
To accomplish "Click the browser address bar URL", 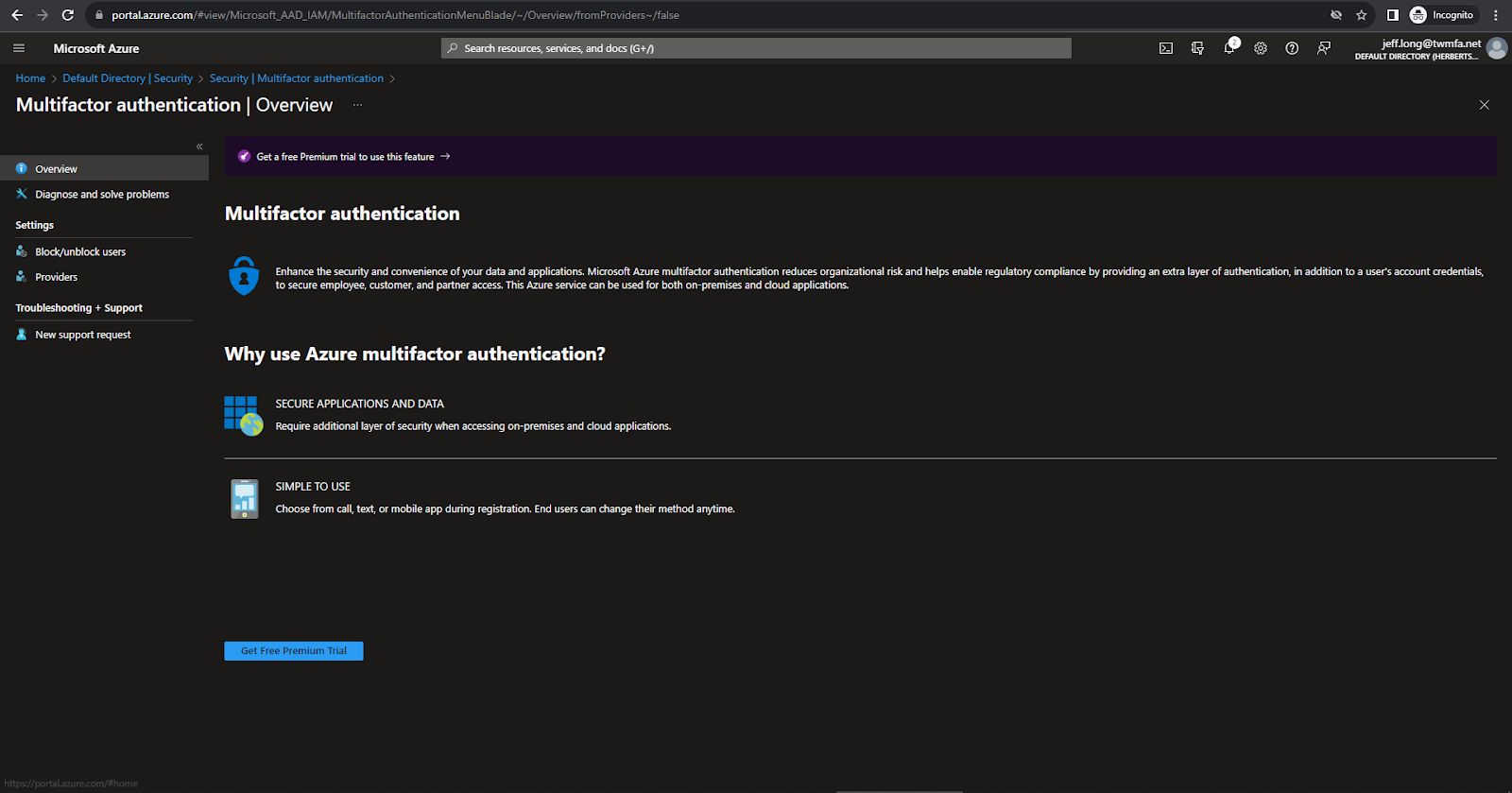I will pos(395,15).
